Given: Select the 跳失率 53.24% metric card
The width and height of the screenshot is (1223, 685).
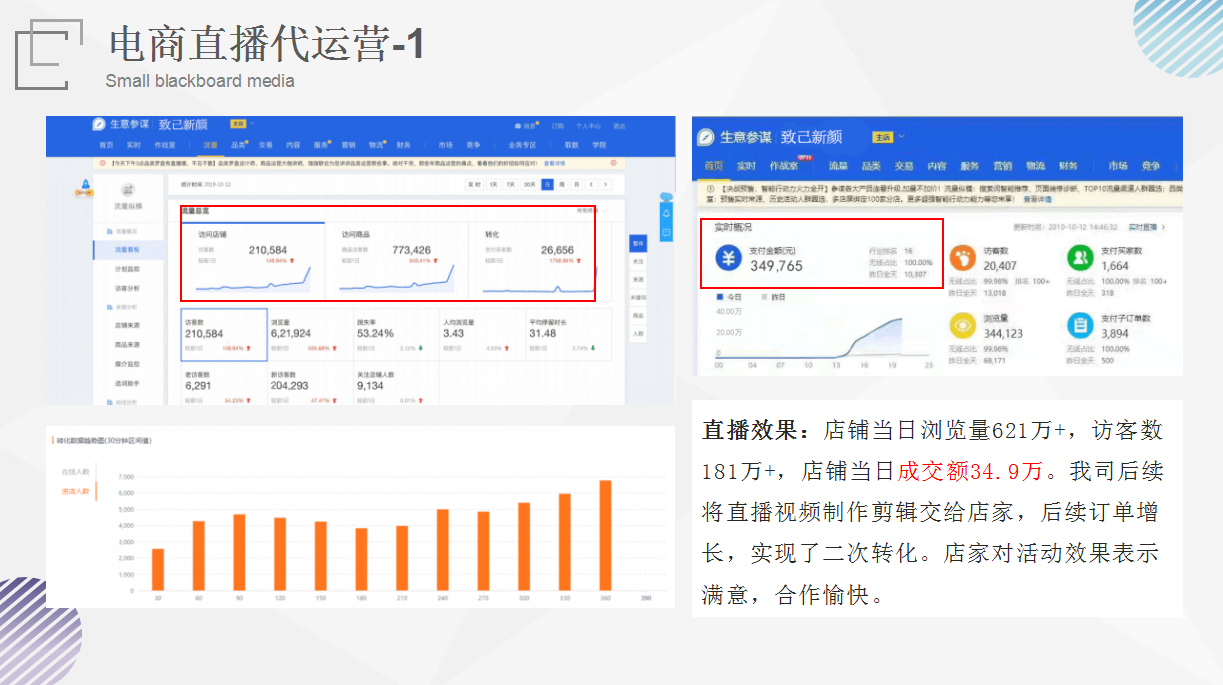Looking at the screenshot, I should [397, 335].
